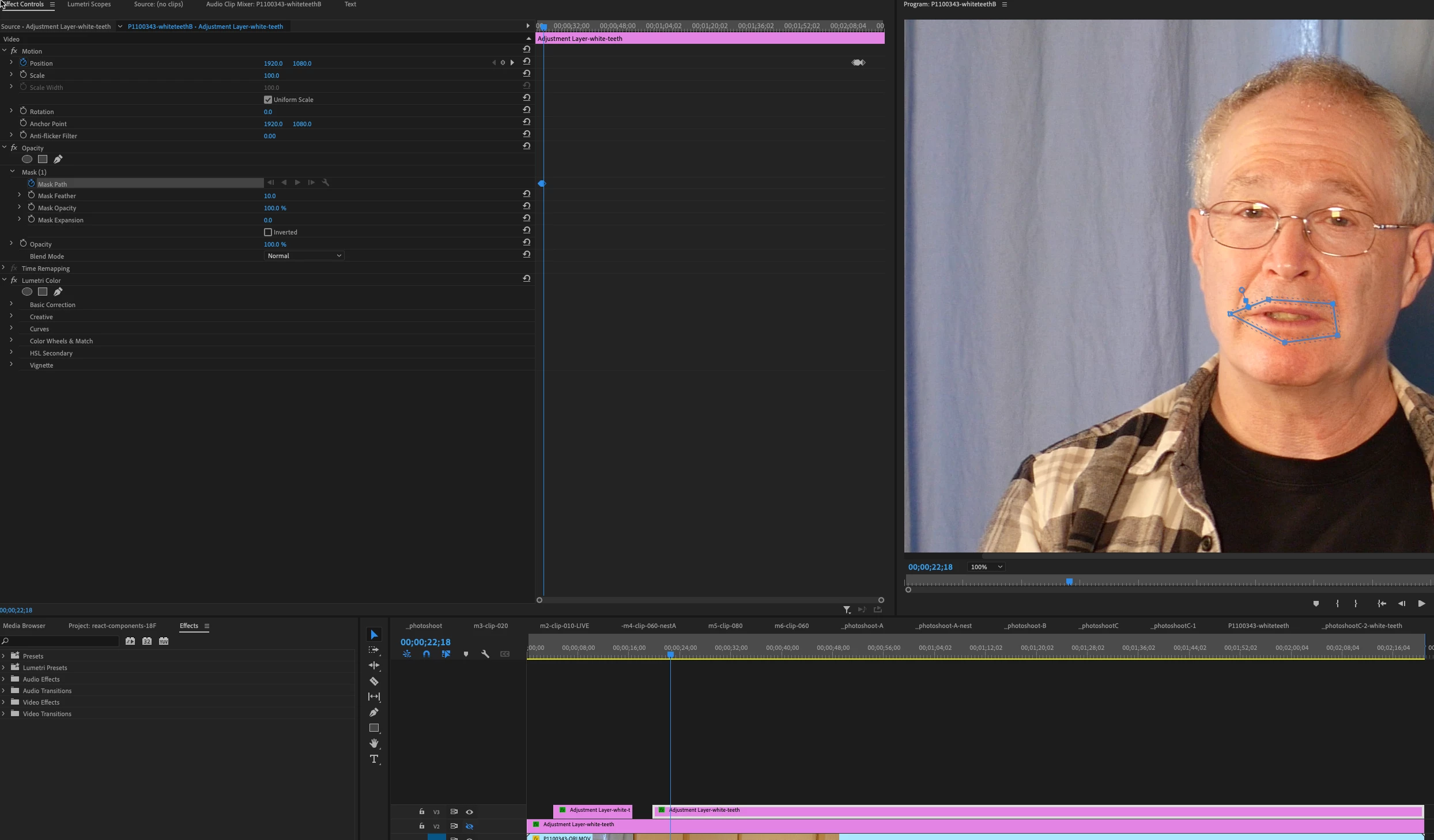Screen dimensions: 1434x840
Task: Select the Type tool
Action: 374,759
